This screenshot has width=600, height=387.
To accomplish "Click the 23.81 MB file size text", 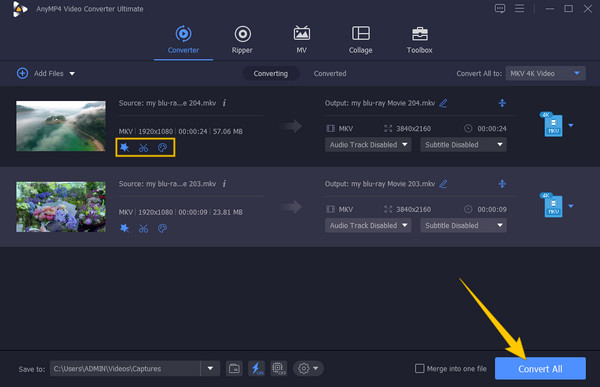I will coord(228,212).
